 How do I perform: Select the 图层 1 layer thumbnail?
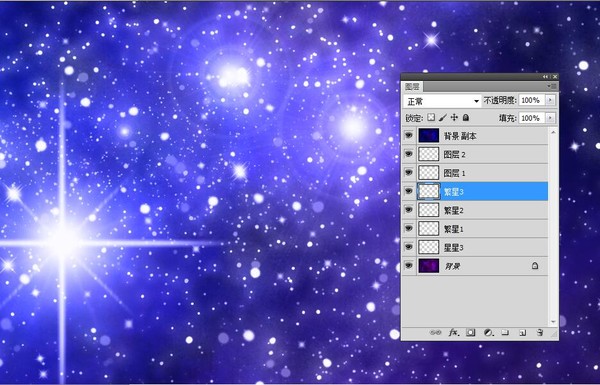[429, 173]
